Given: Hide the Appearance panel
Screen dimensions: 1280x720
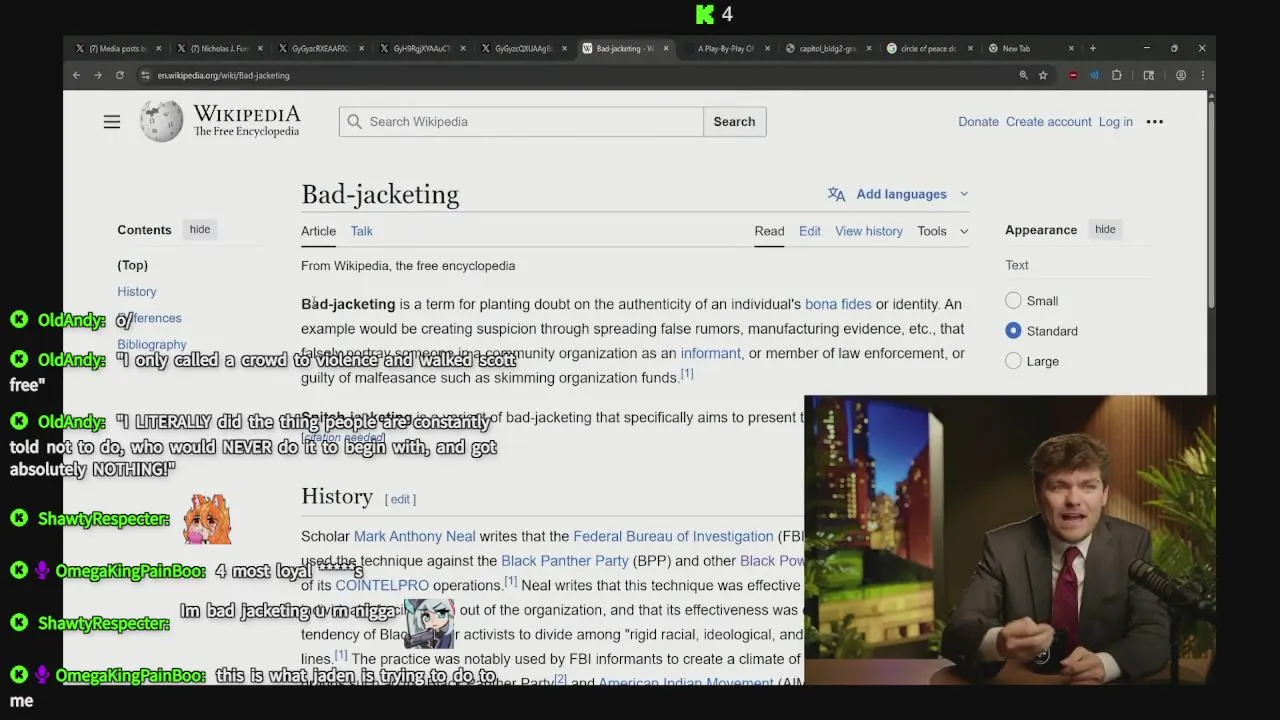Looking at the screenshot, I should (x=1105, y=229).
